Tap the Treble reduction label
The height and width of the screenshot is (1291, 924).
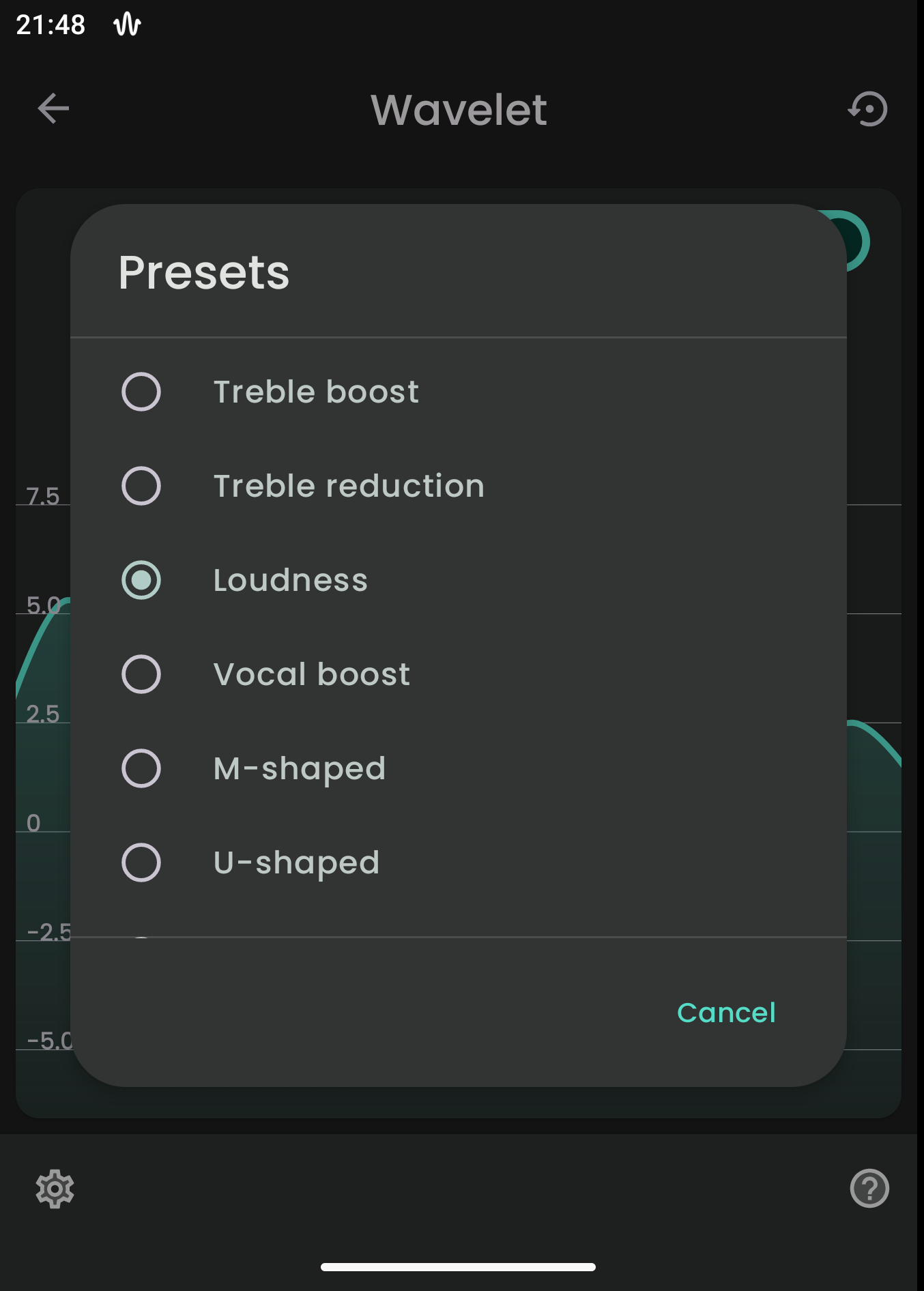349,486
